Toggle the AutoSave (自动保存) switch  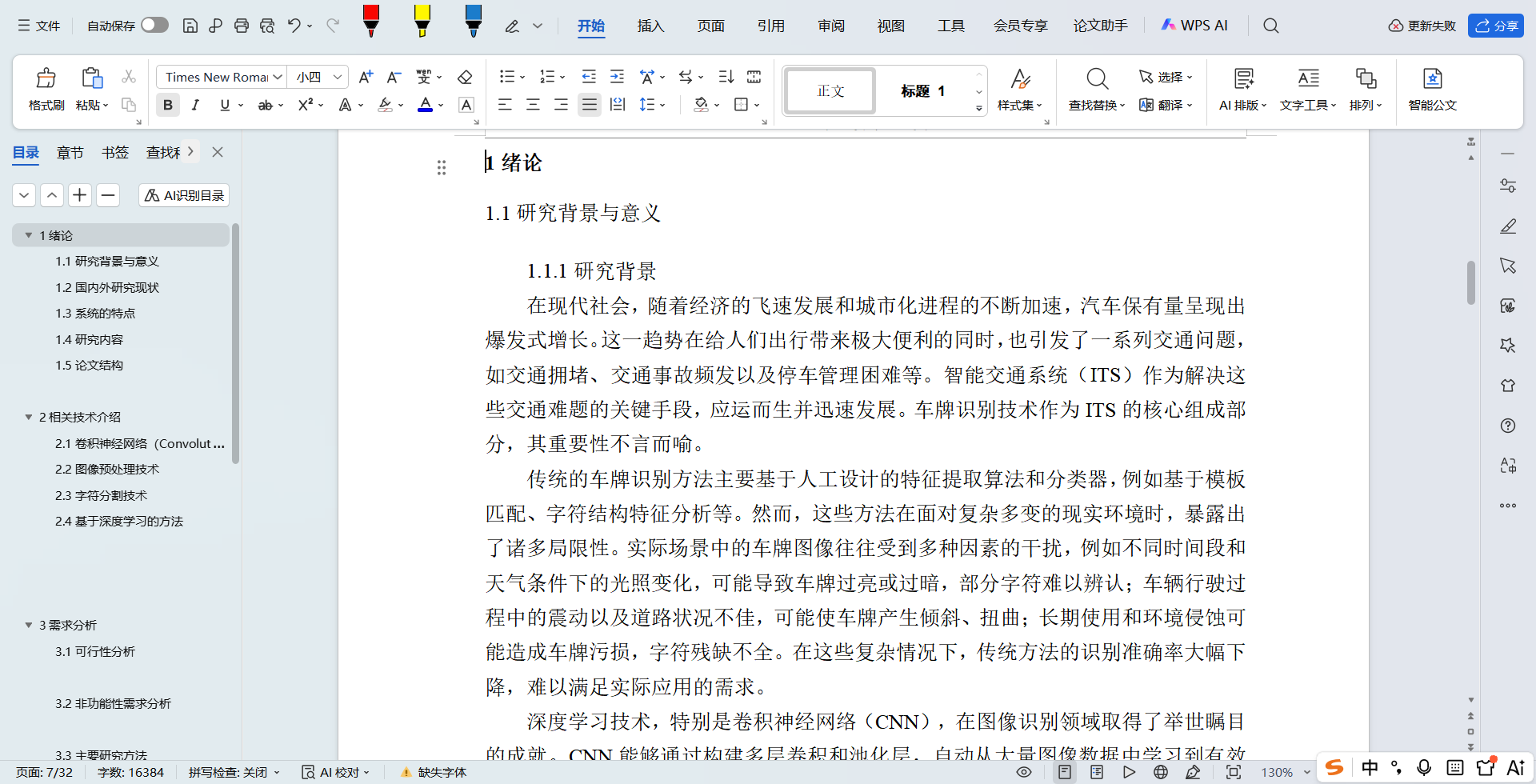154,25
